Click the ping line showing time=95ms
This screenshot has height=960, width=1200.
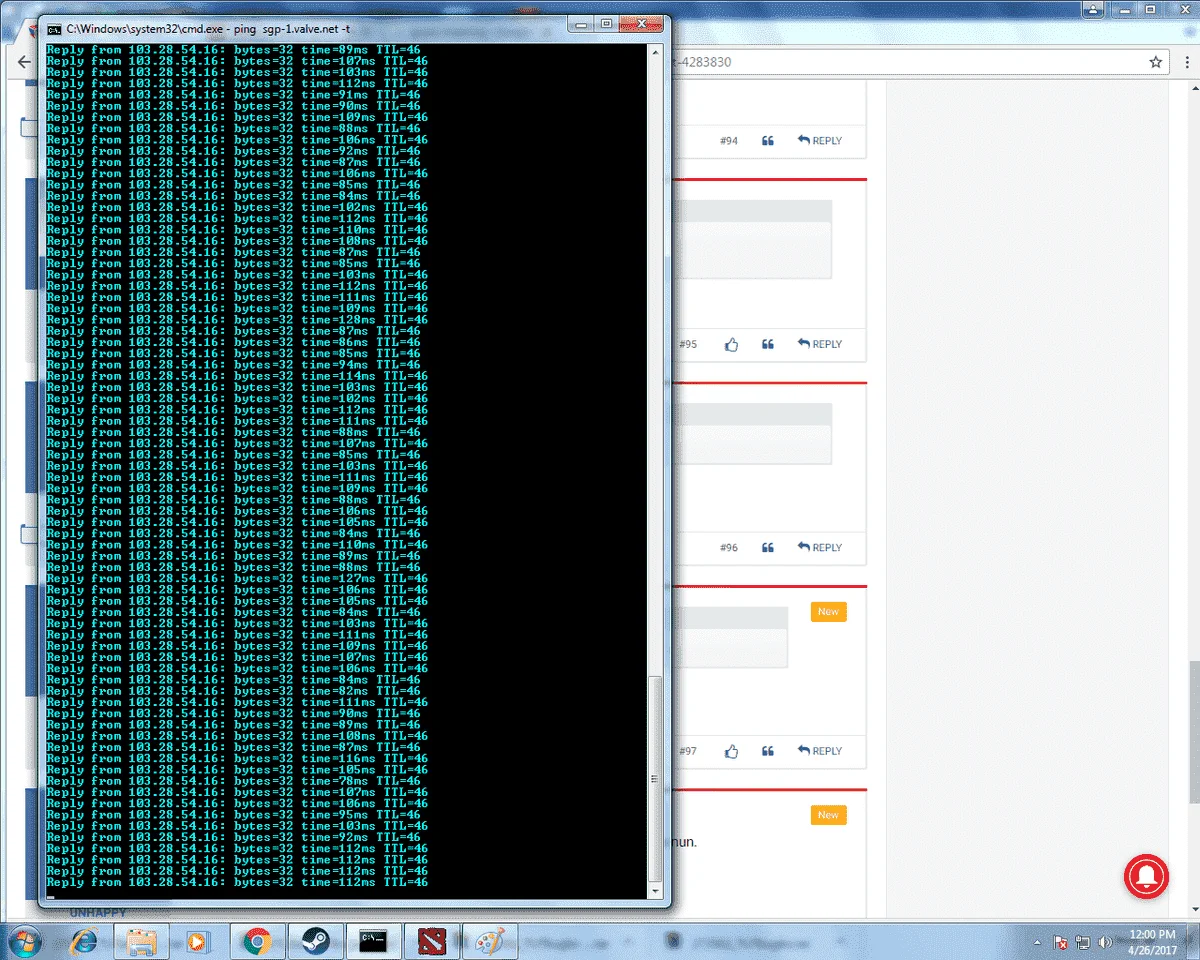tap(233, 815)
